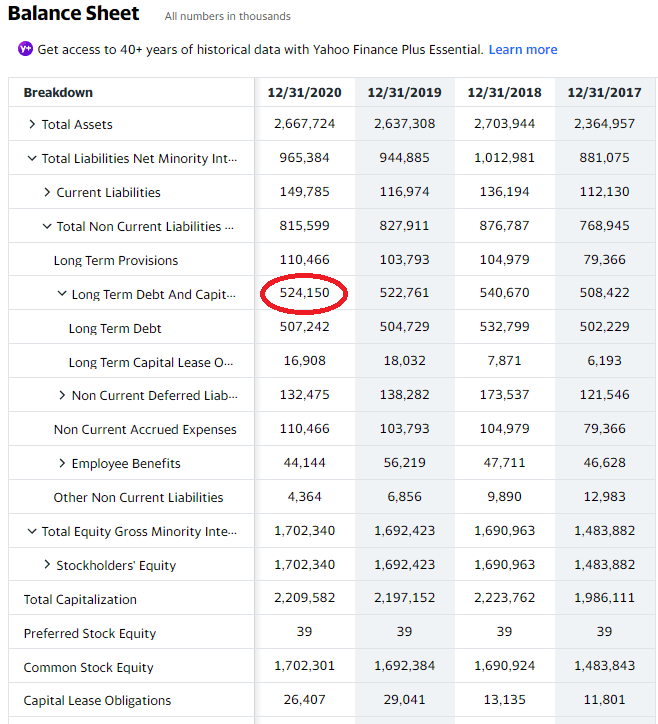
Task: Collapse Total Non Current Liabilities row
Action: [47, 226]
